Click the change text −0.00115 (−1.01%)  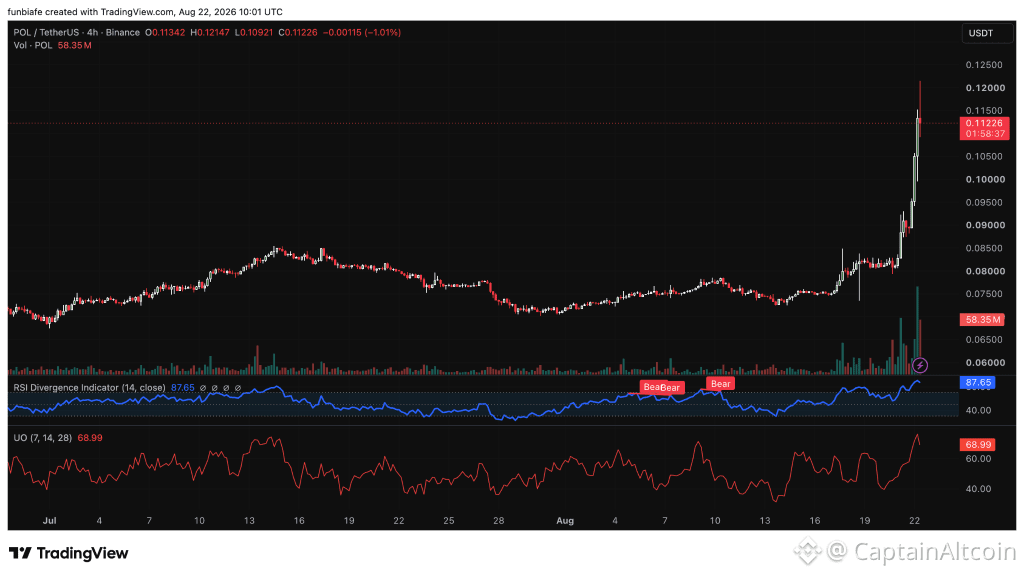362,32
